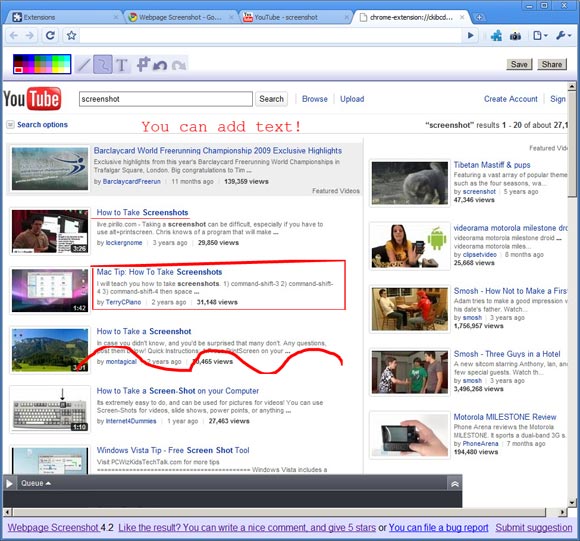Image resolution: width=580 pixels, height=541 pixels.
Task: Select the freehand curve drawing tool
Action: pyautogui.click(x=102, y=65)
